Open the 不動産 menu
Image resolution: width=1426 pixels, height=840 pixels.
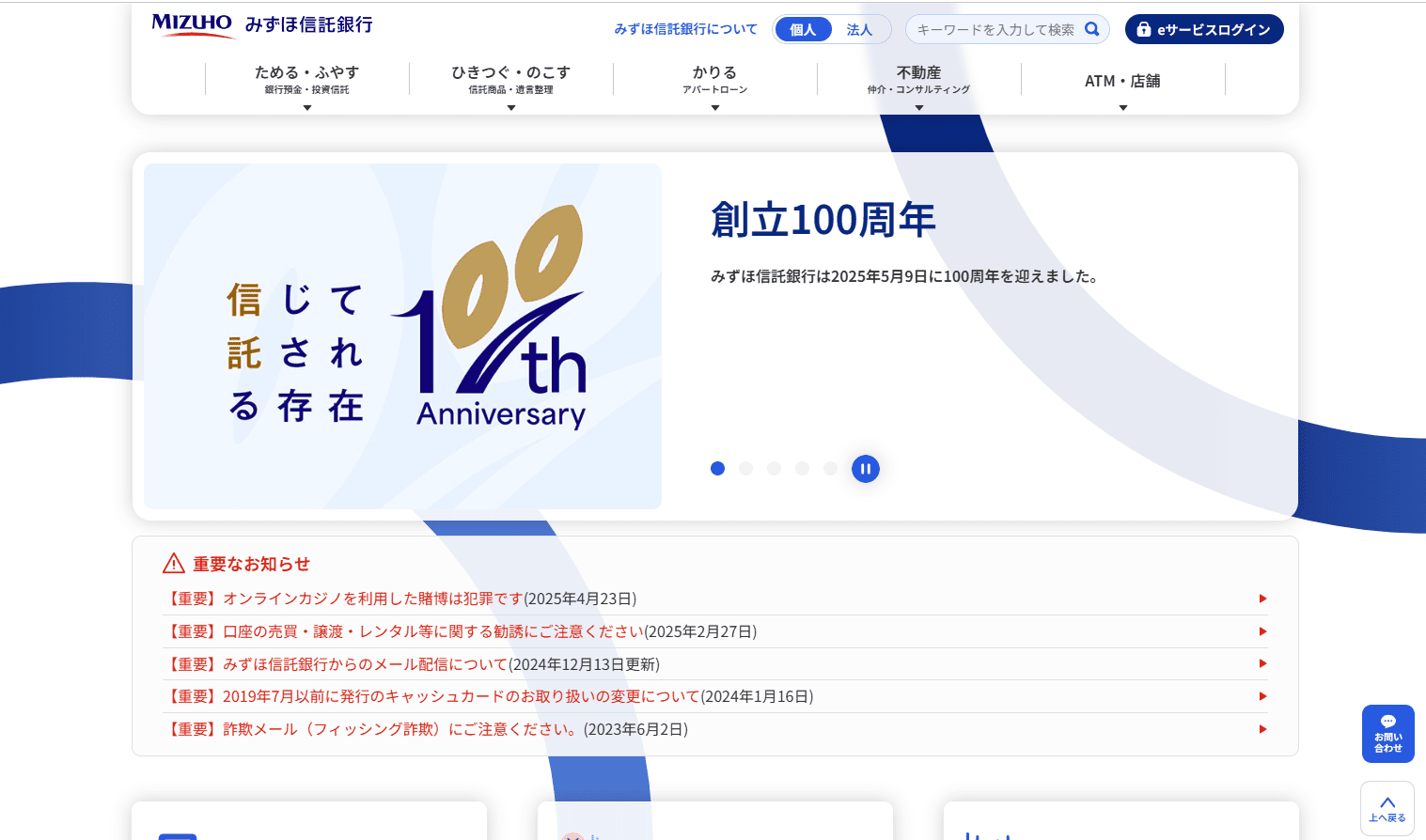point(919,80)
